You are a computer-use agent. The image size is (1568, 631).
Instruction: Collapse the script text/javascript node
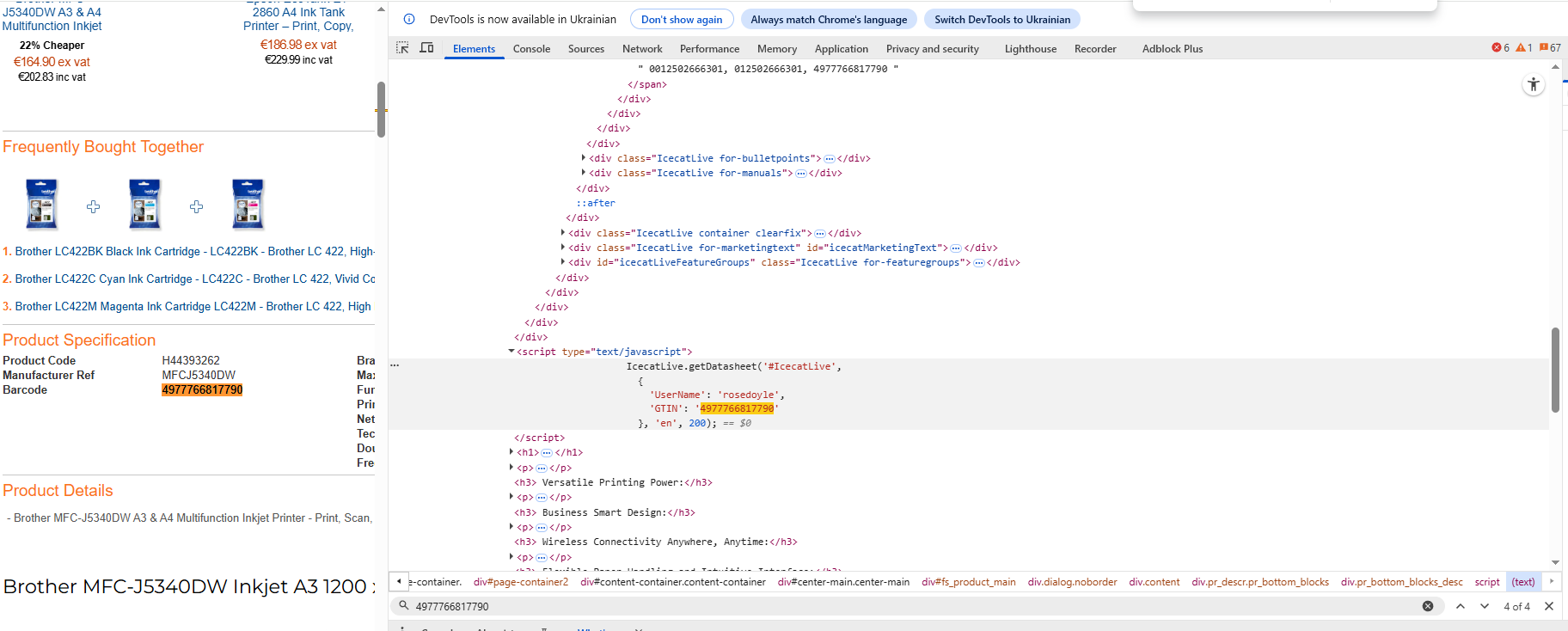pyautogui.click(x=511, y=352)
